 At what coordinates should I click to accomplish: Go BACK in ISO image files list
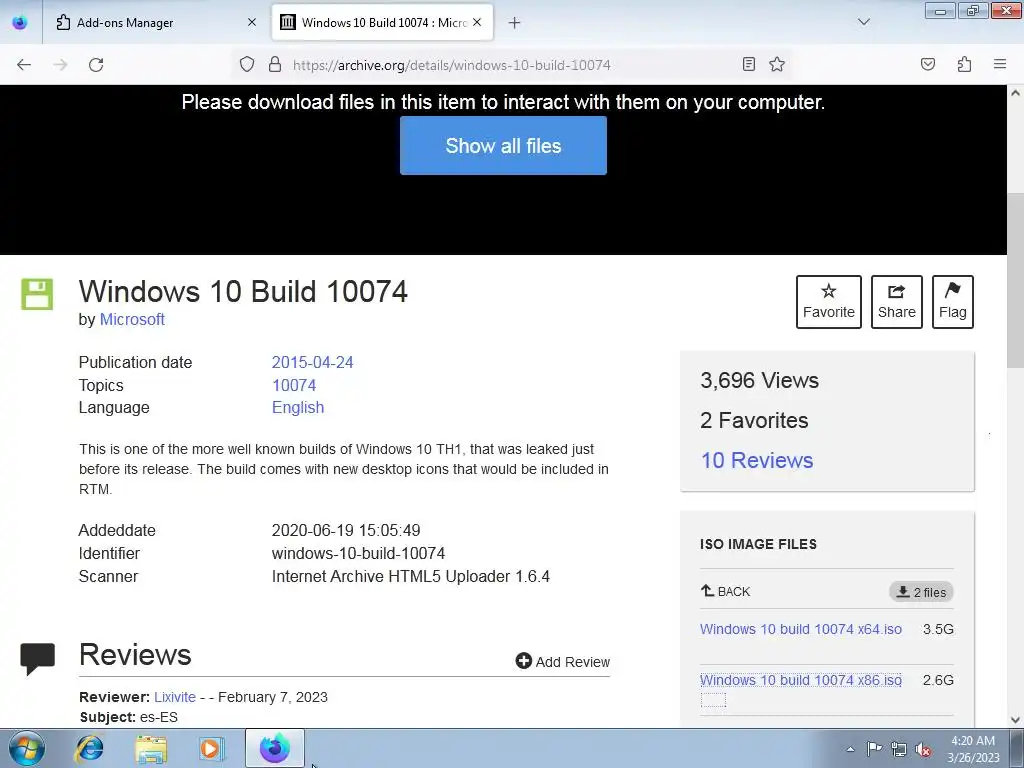pyautogui.click(x=726, y=592)
